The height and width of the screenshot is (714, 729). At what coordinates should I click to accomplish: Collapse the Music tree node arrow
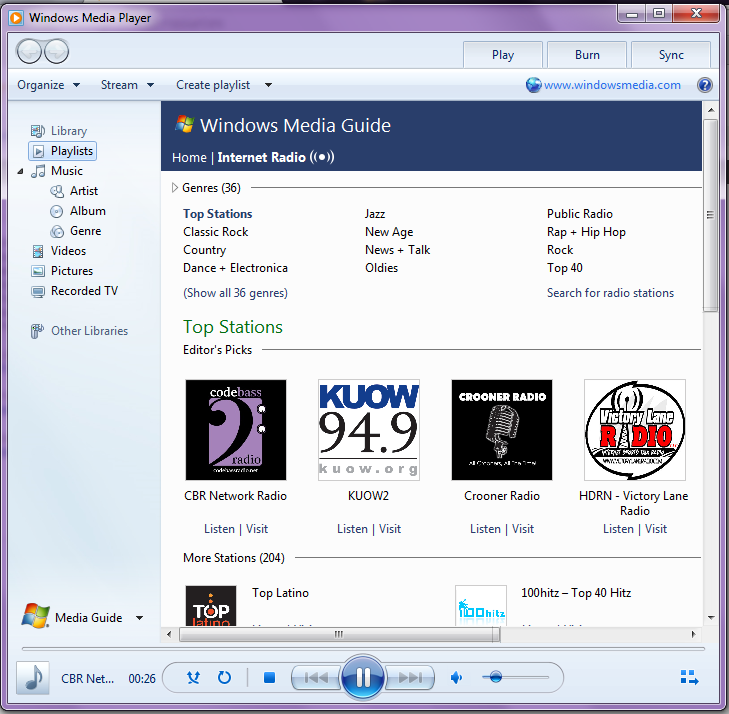tap(20, 172)
